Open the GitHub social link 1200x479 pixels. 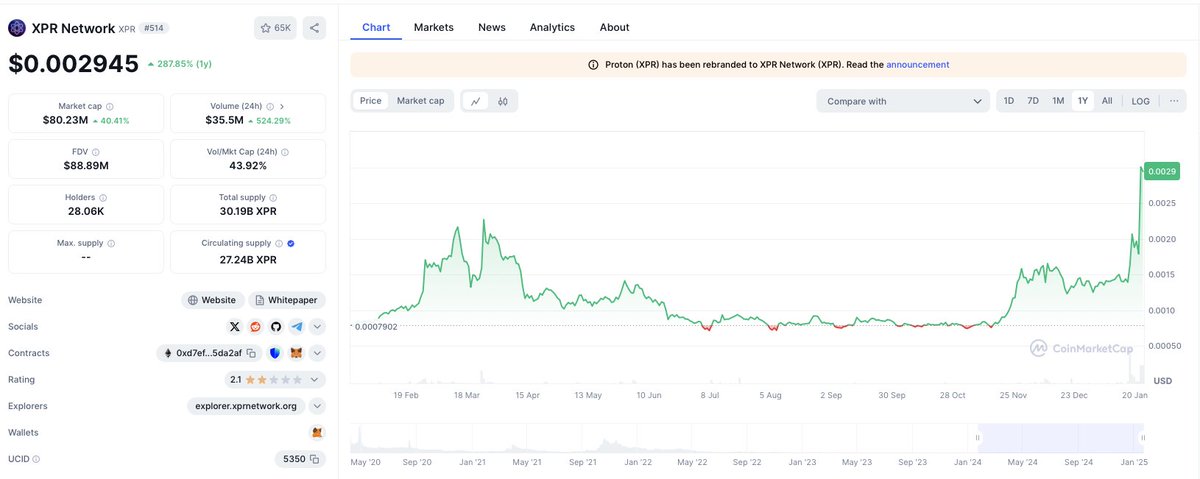pos(276,327)
